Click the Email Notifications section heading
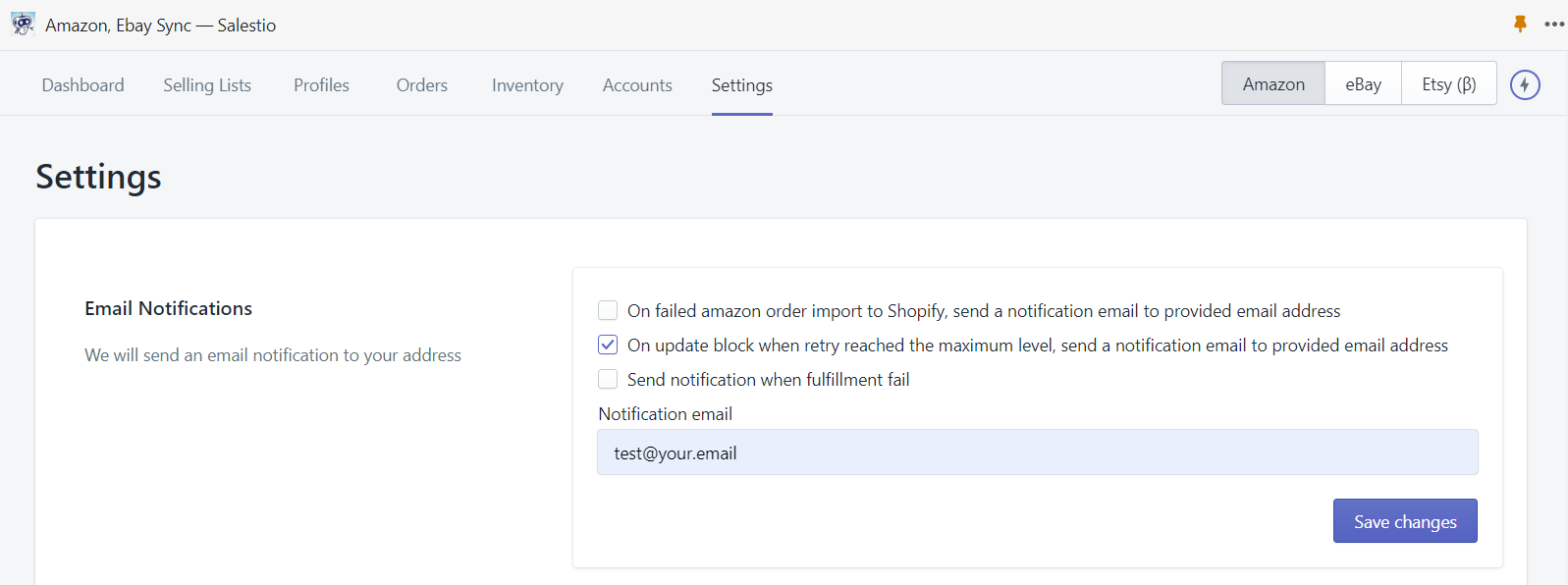1568x585 pixels. click(168, 308)
